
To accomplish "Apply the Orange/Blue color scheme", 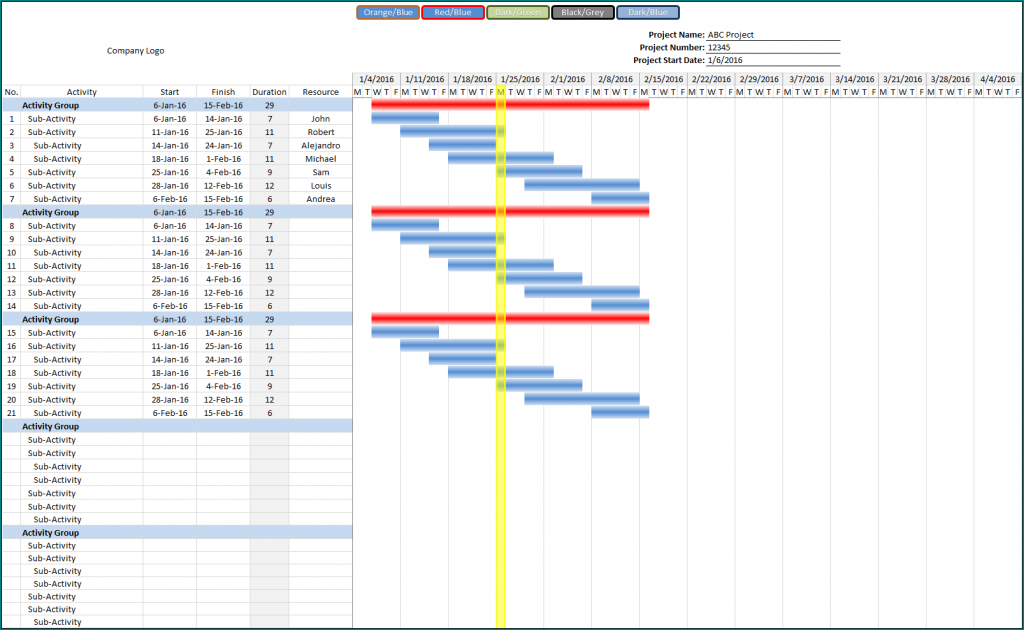I will [387, 13].
